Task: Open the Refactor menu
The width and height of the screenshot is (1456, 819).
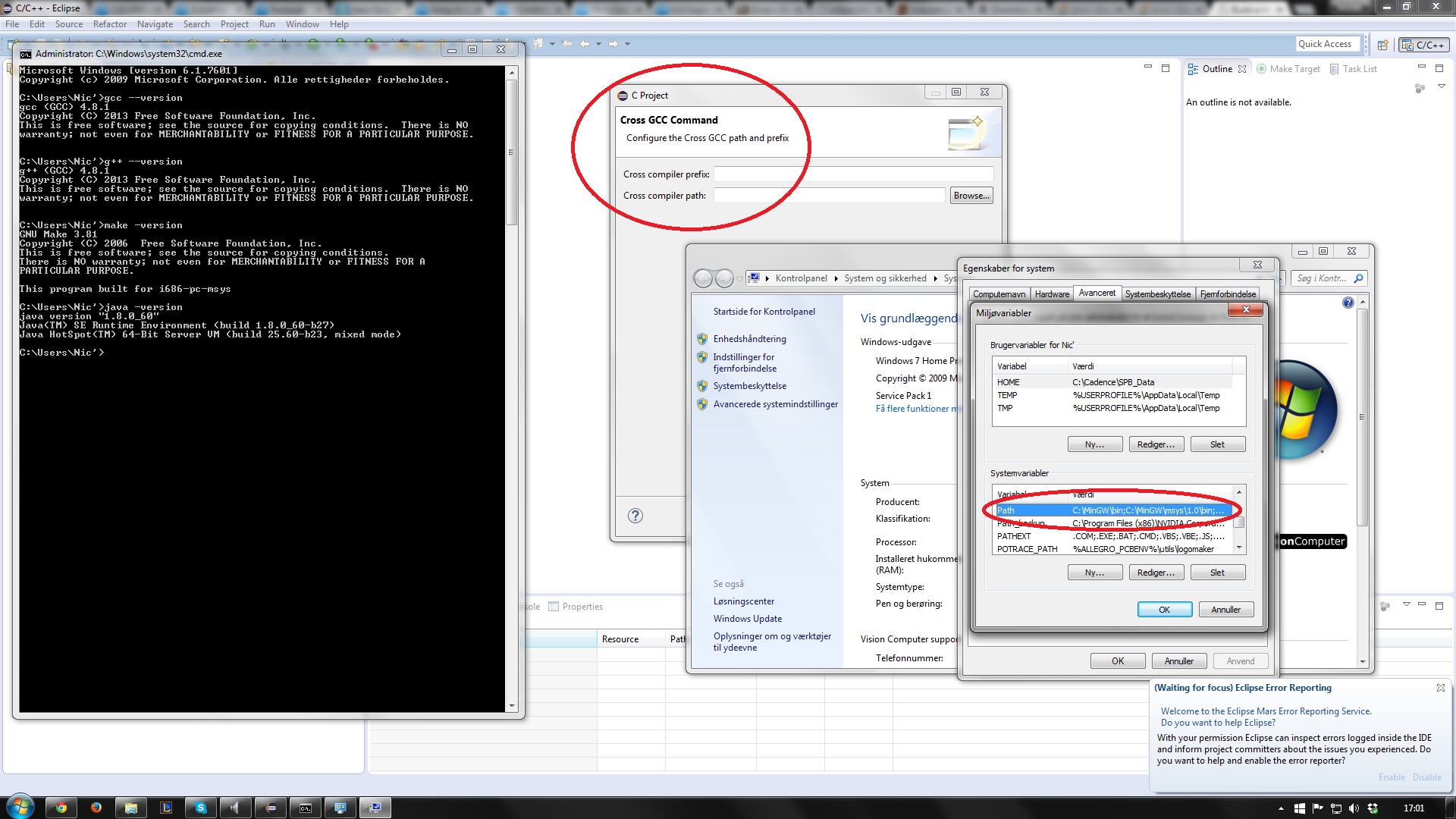Action: tap(110, 24)
